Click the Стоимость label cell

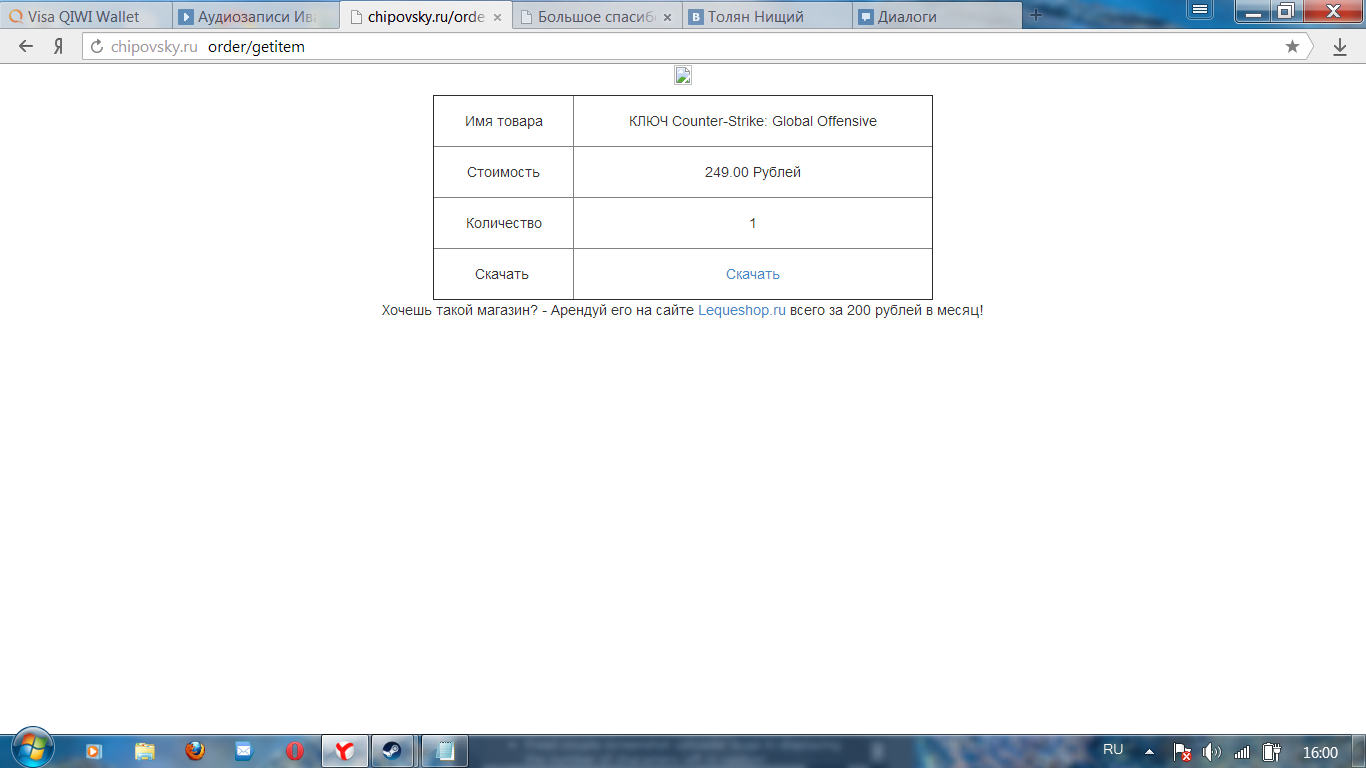click(504, 172)
